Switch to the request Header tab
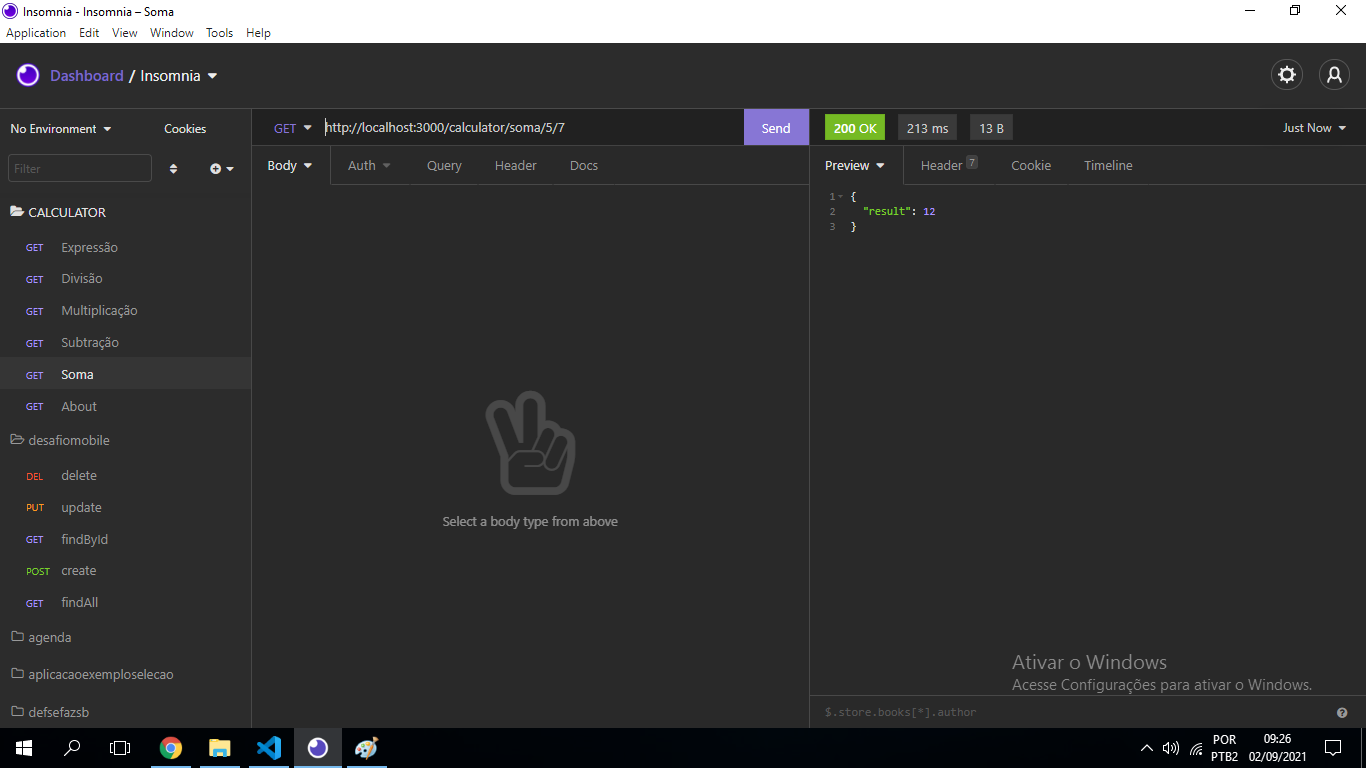This screenshot has height=768, width=1366. point(515,166)
